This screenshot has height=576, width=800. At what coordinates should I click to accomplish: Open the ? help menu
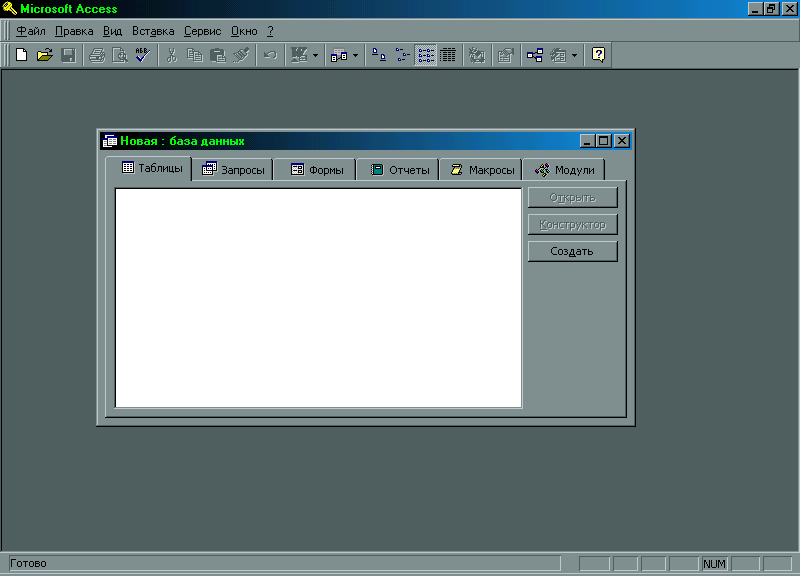270,31
